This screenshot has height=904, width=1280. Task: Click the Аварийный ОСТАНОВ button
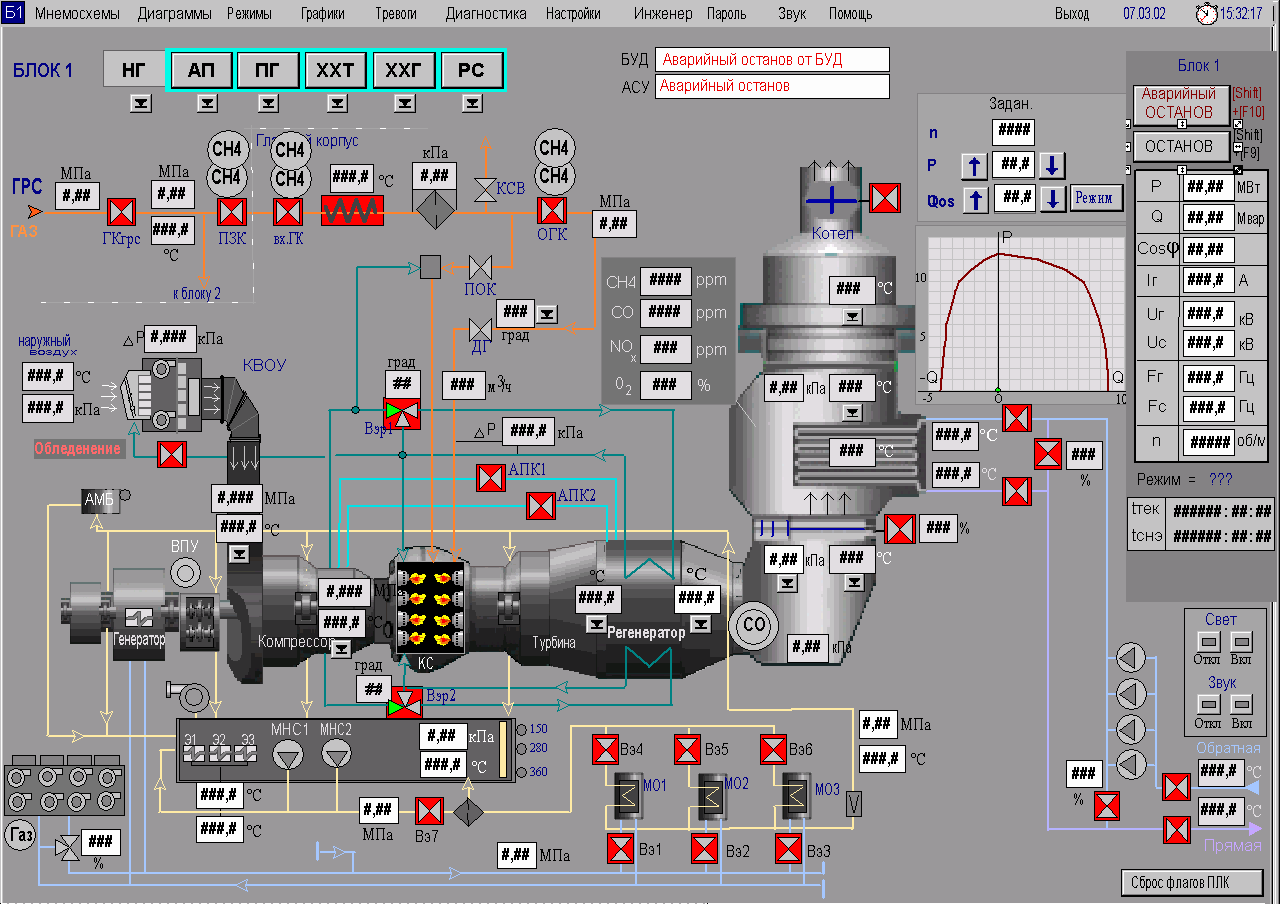coord(1180,103)
